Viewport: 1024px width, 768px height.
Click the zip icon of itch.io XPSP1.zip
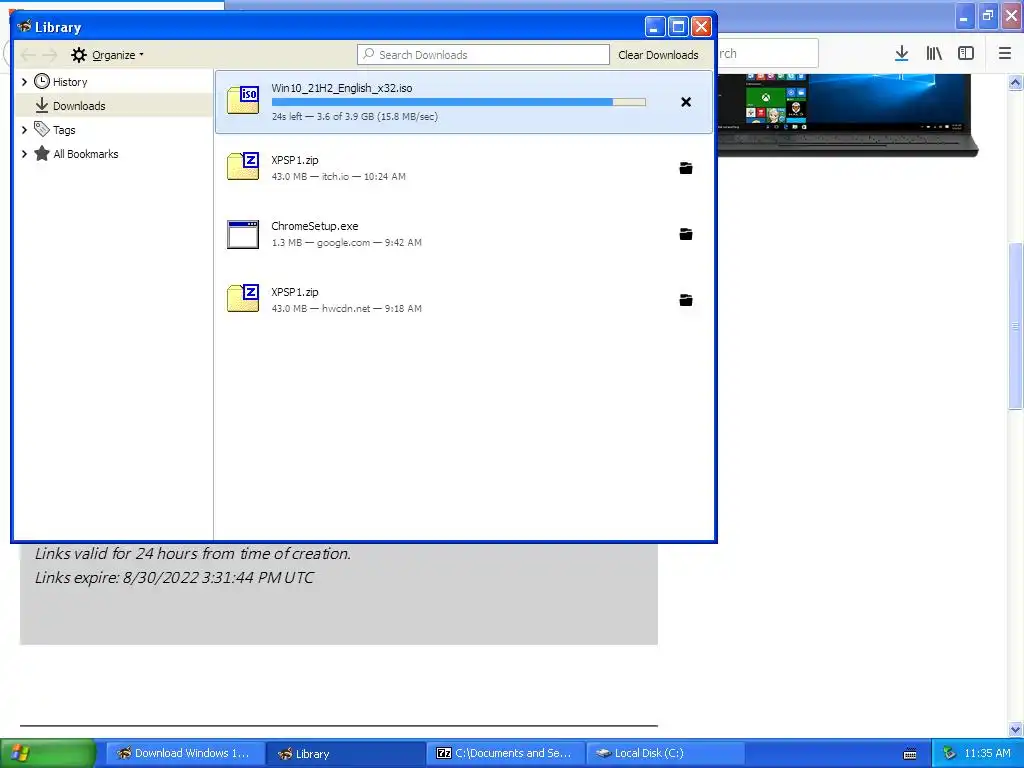(x=243, y=166)
